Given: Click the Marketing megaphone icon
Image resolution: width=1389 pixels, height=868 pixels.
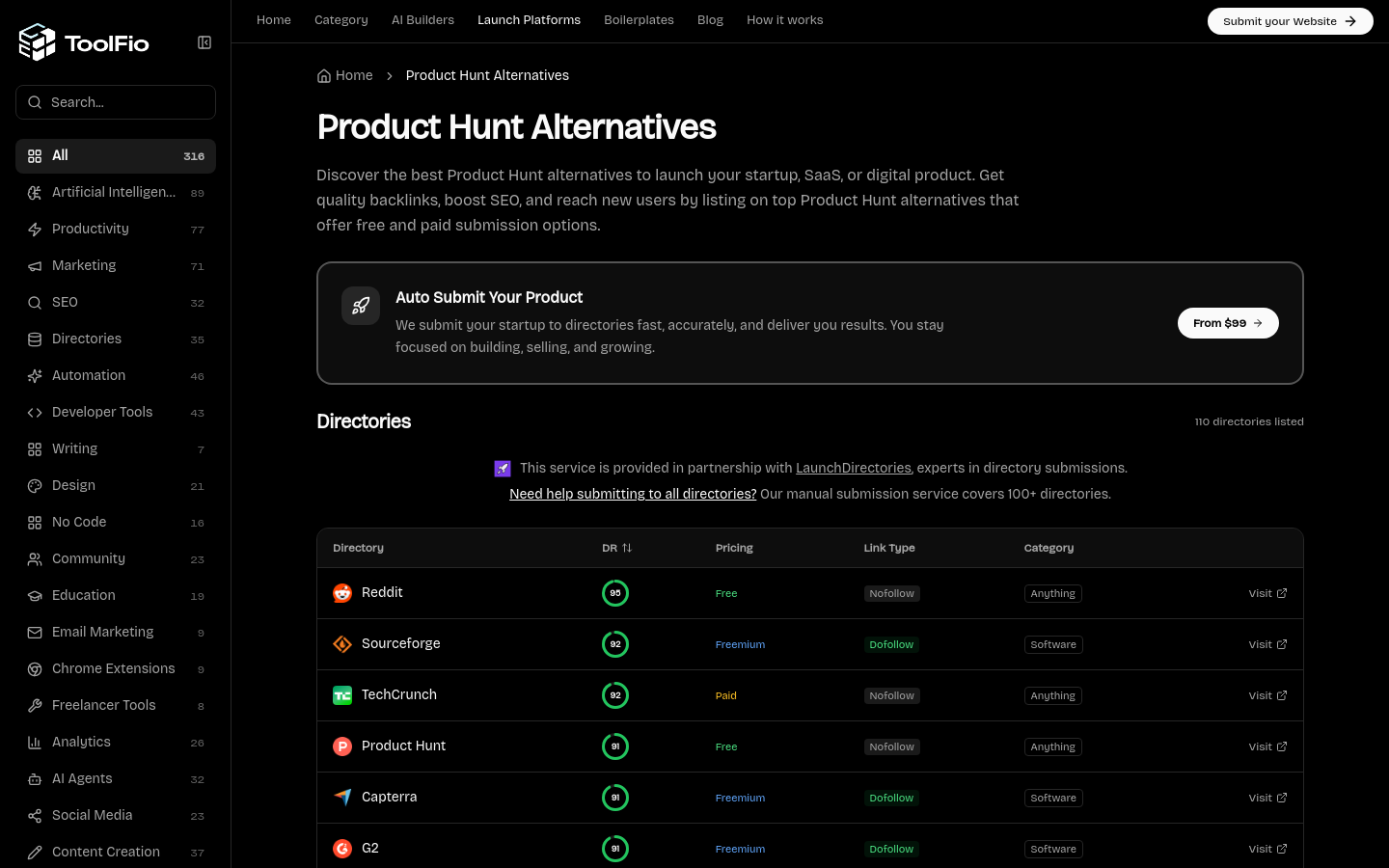Looking at the screenshot, I should (x=35, y=266).
